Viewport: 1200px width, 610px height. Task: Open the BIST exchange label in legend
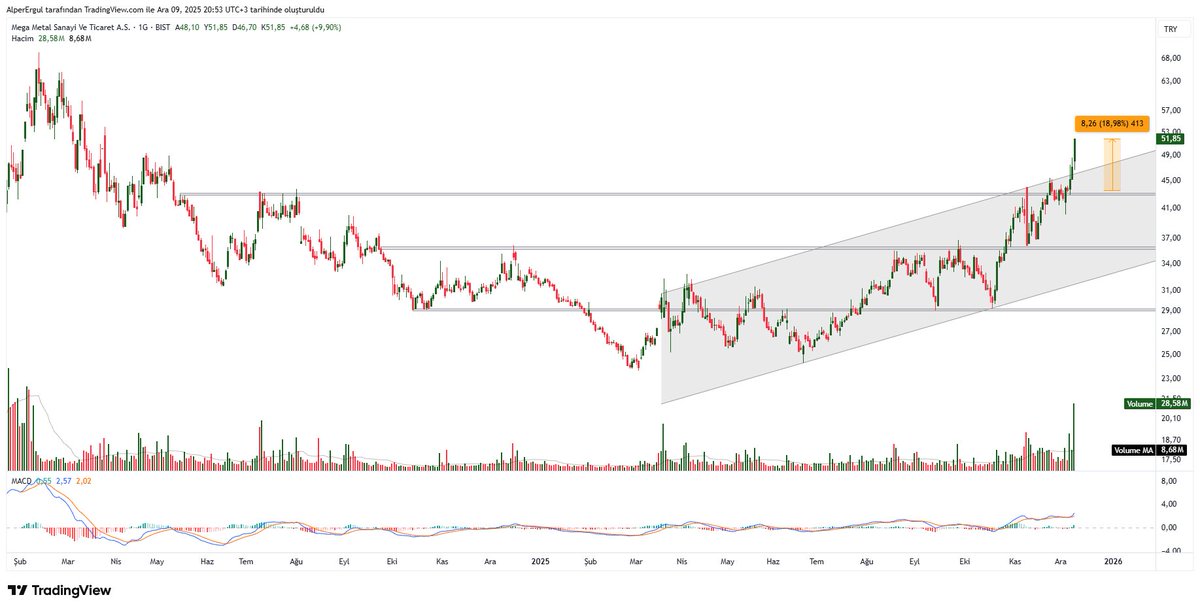[163, 29]
